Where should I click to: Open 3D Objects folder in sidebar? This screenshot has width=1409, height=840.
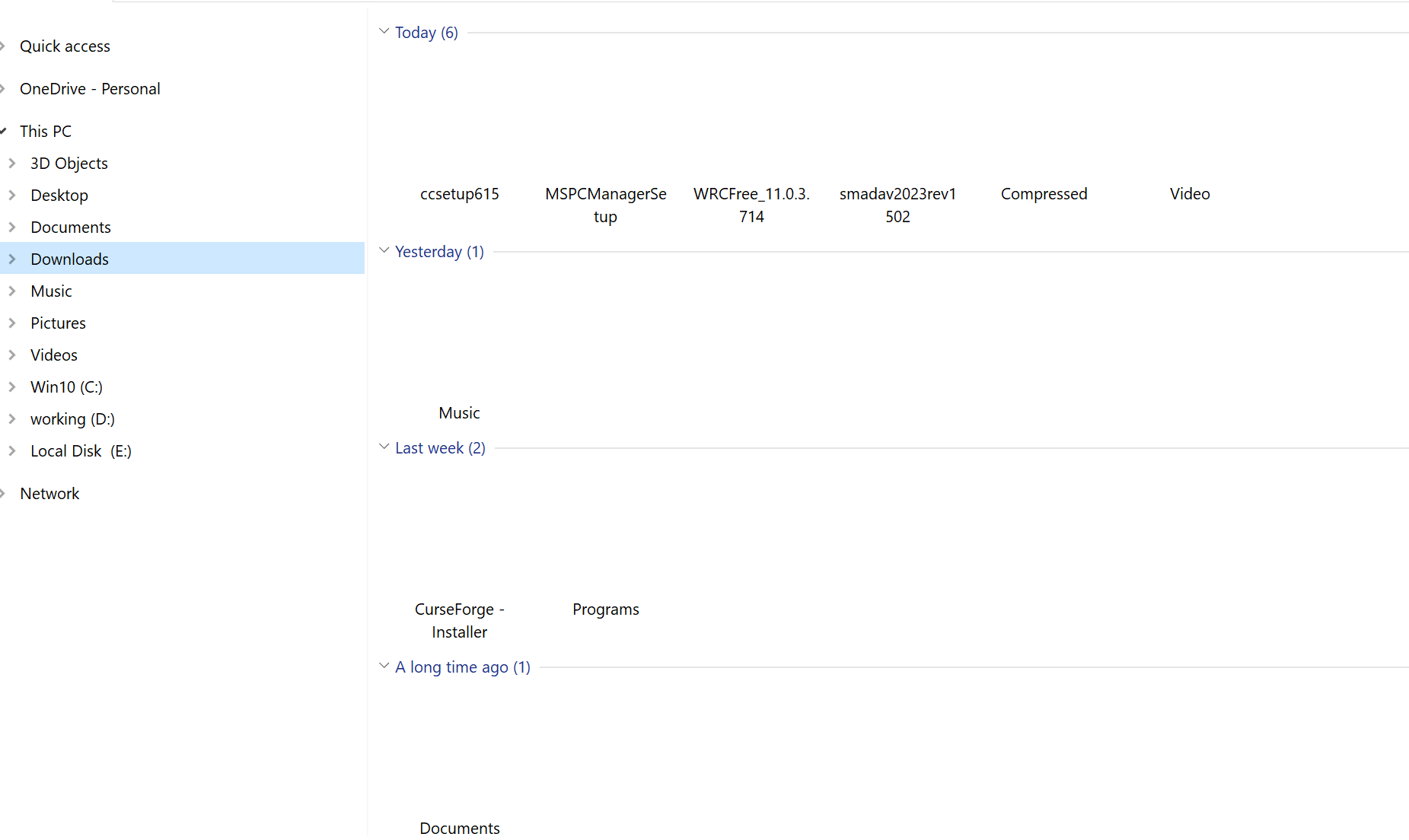[x=69, y=164]
